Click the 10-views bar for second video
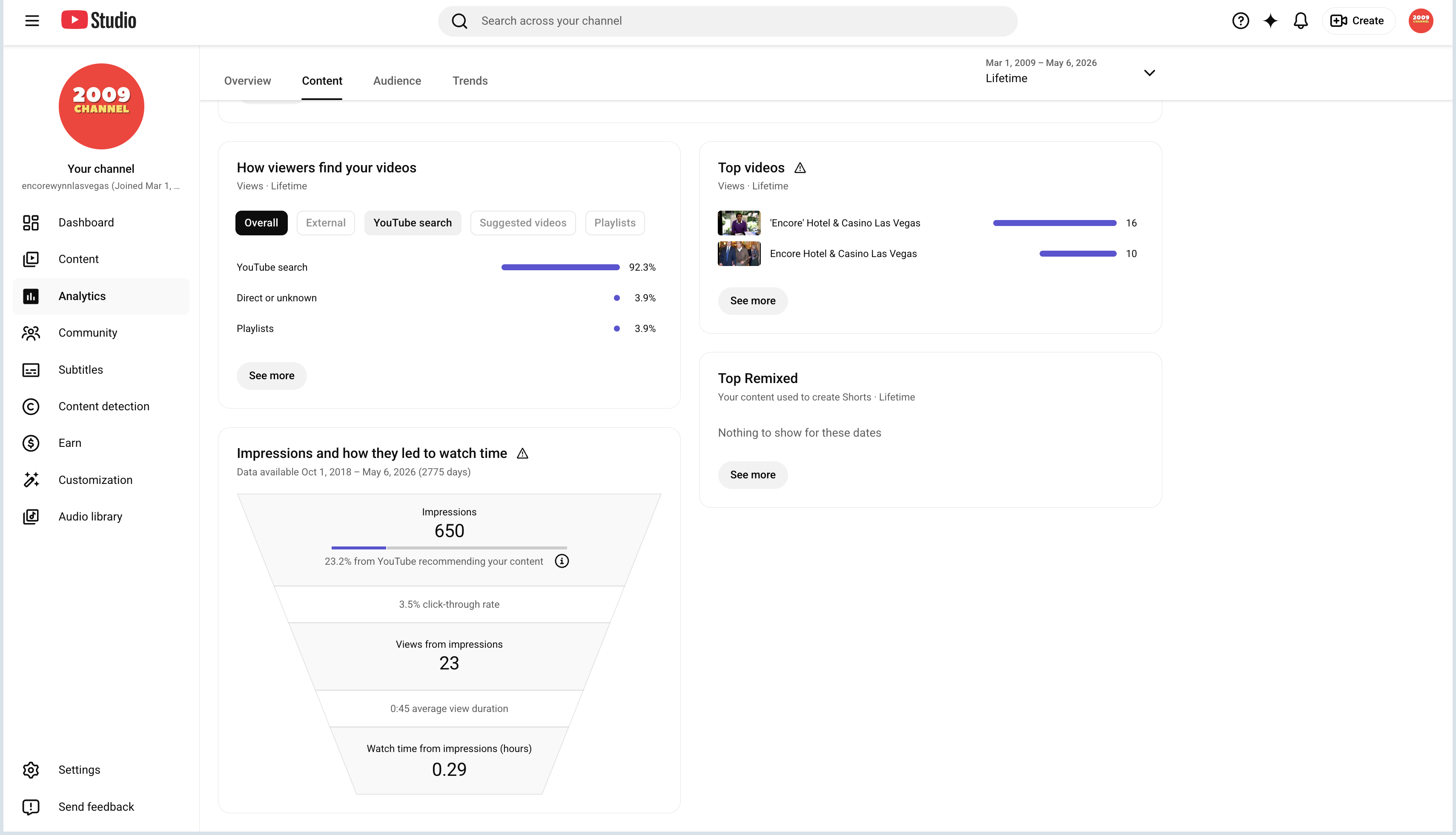Screen dimensions: 1456x835 click(1078, 254)
